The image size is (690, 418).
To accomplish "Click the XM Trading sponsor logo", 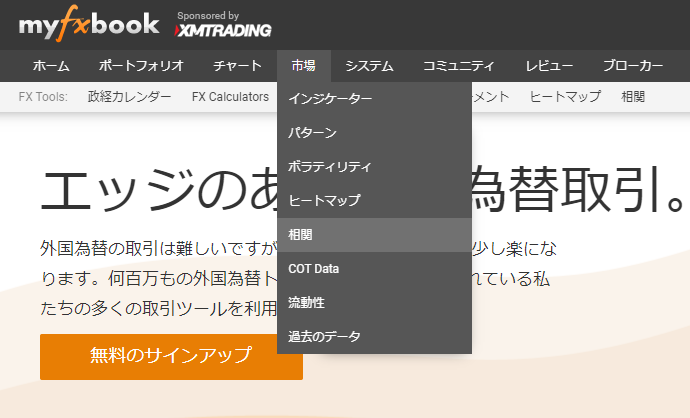I will tap(223, 30).
